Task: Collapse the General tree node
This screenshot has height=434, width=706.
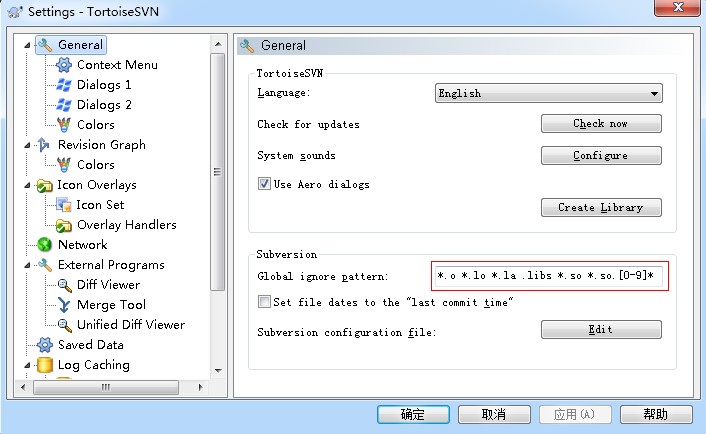Action: (27, 45)
